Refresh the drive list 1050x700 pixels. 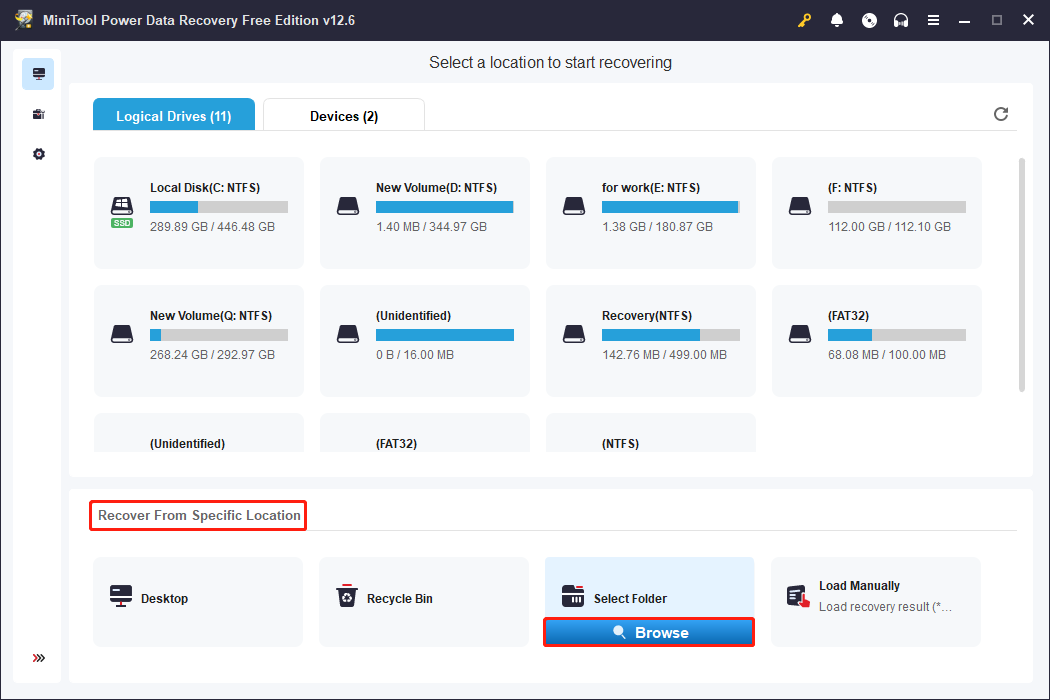1001,114
